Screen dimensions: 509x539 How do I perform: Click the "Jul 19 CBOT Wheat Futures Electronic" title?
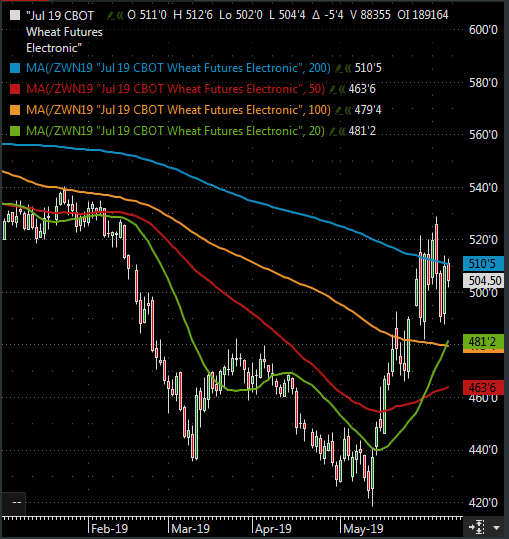[x=64, y=32]
